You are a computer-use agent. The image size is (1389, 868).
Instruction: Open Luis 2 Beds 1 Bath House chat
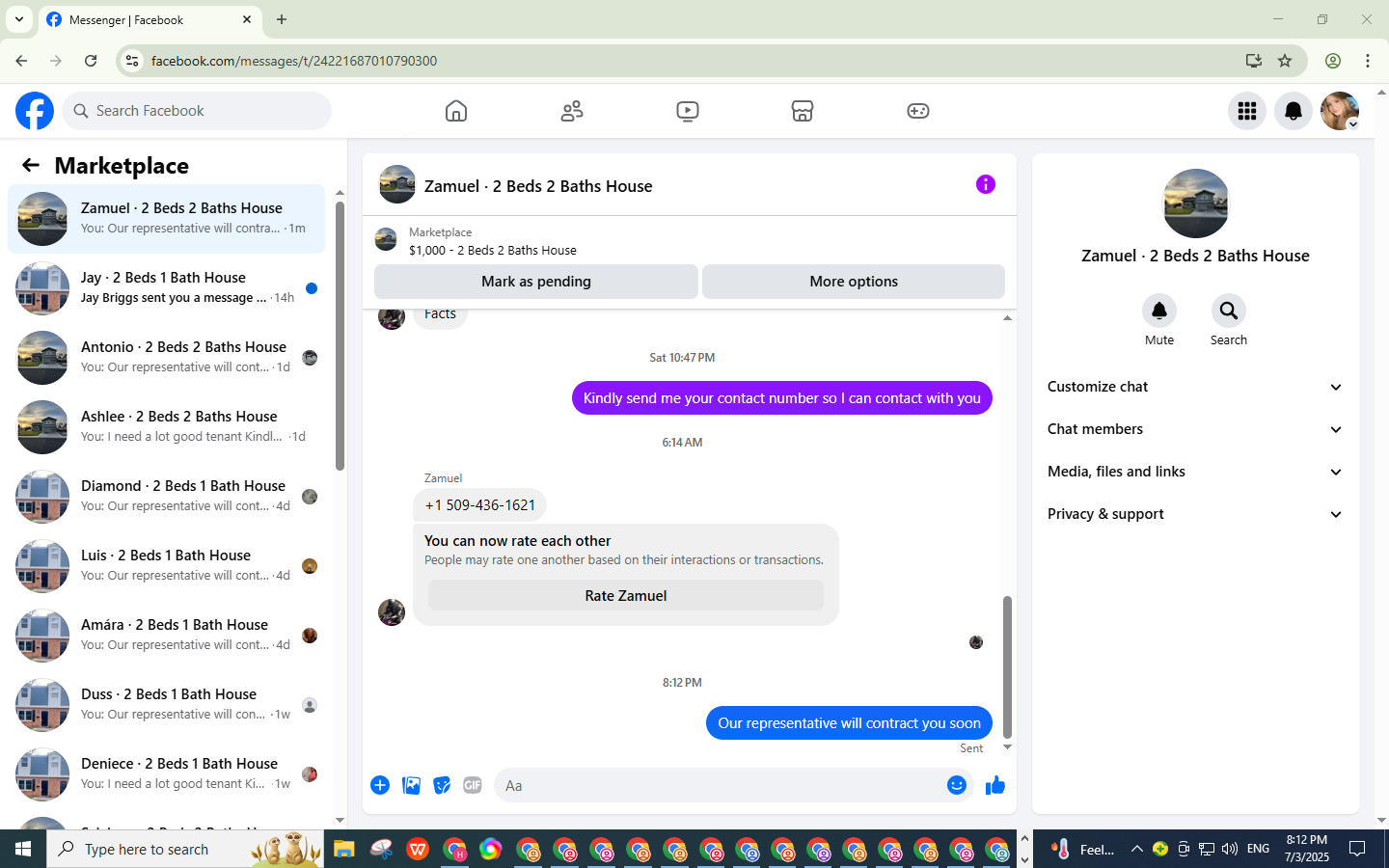(x=166, y=566)
